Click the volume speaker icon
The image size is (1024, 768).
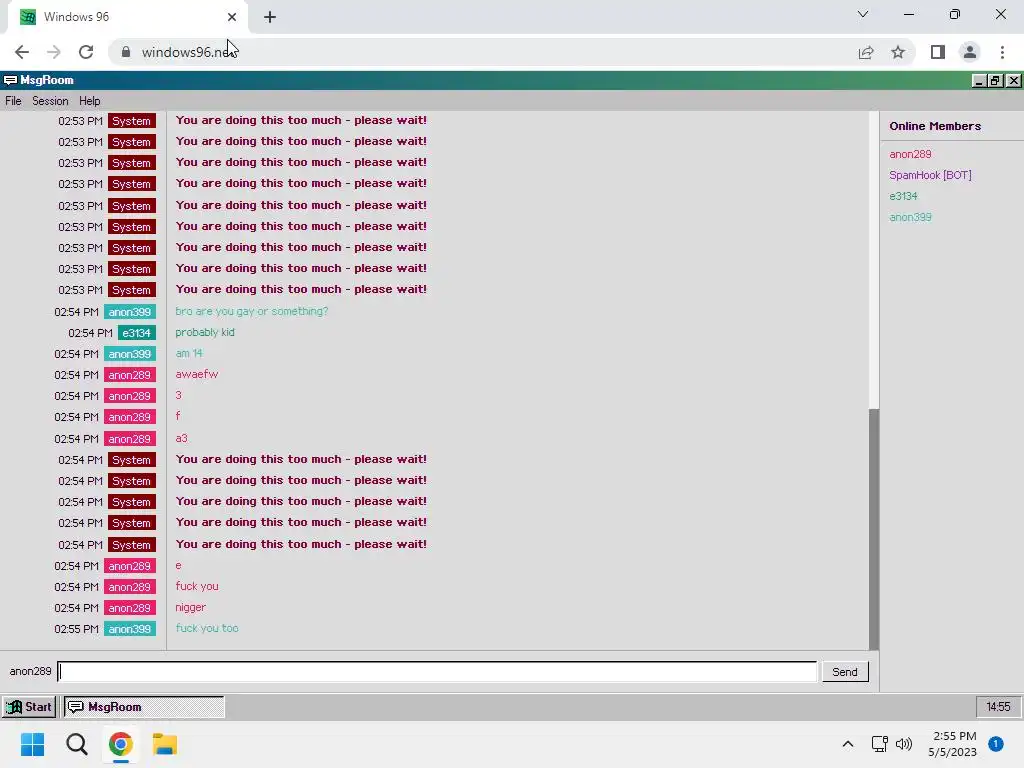coord(904,744)
